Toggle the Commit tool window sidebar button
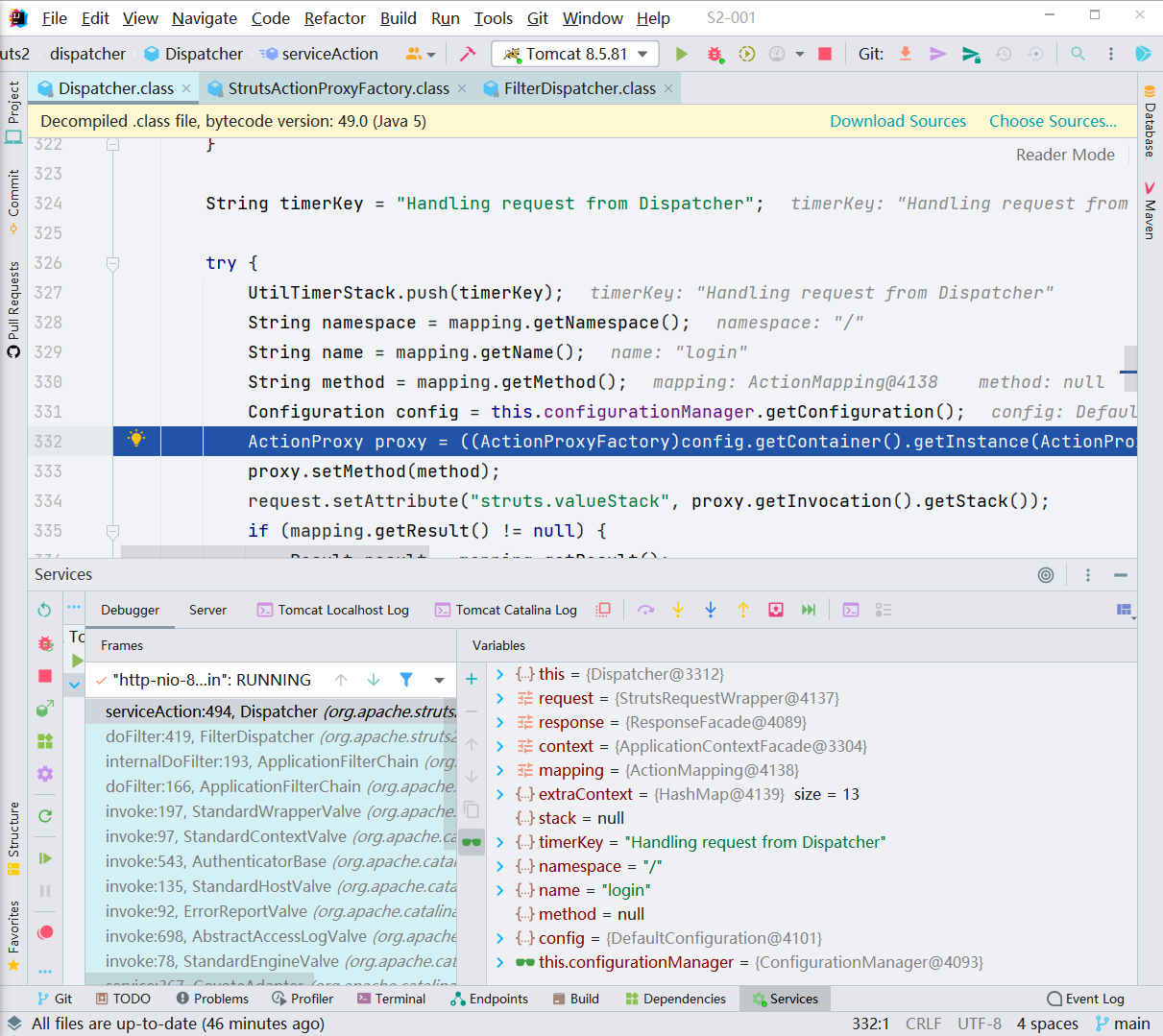 click(13, 203)
